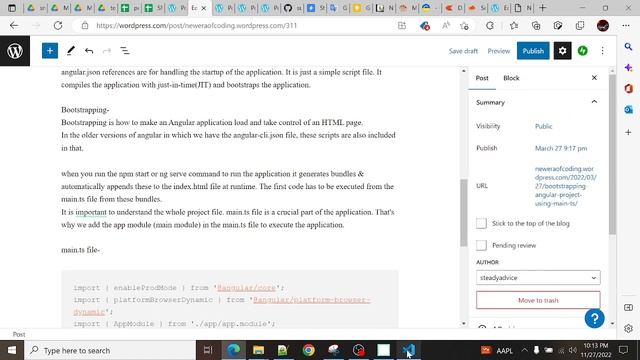The height and width of the screenshot is (360, 640).
Task: Open the Author dropdown showing steadyadvice
Action: coord(538,278)
